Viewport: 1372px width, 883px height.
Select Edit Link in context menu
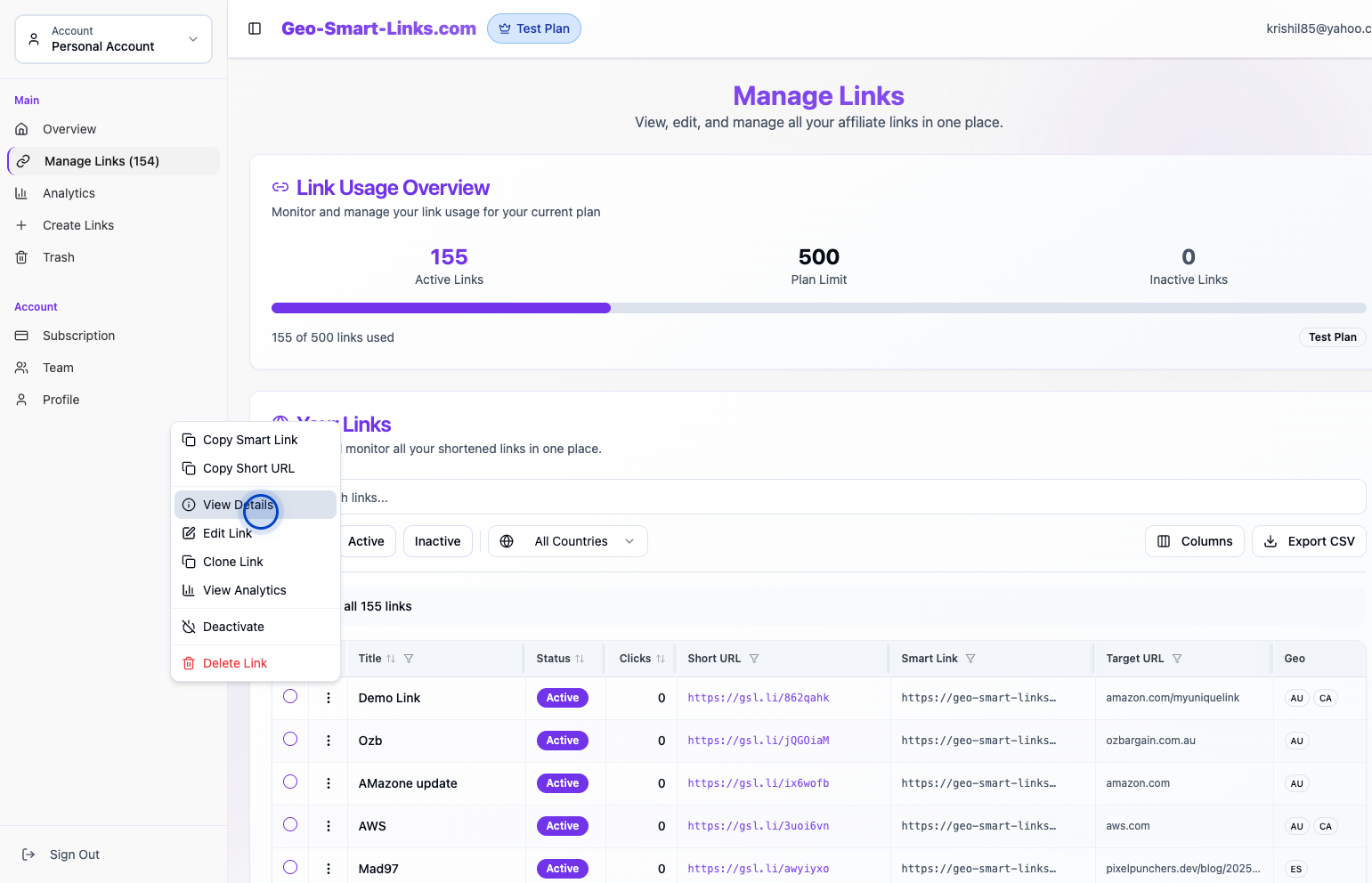point(256,533)
